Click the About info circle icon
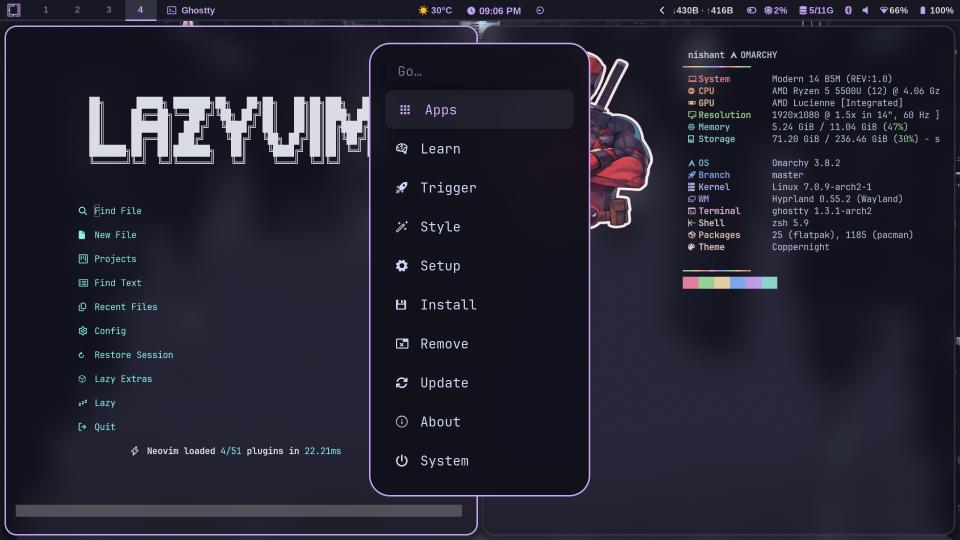Viewport: 960px width, 540px height. click(x=402, y=422)
